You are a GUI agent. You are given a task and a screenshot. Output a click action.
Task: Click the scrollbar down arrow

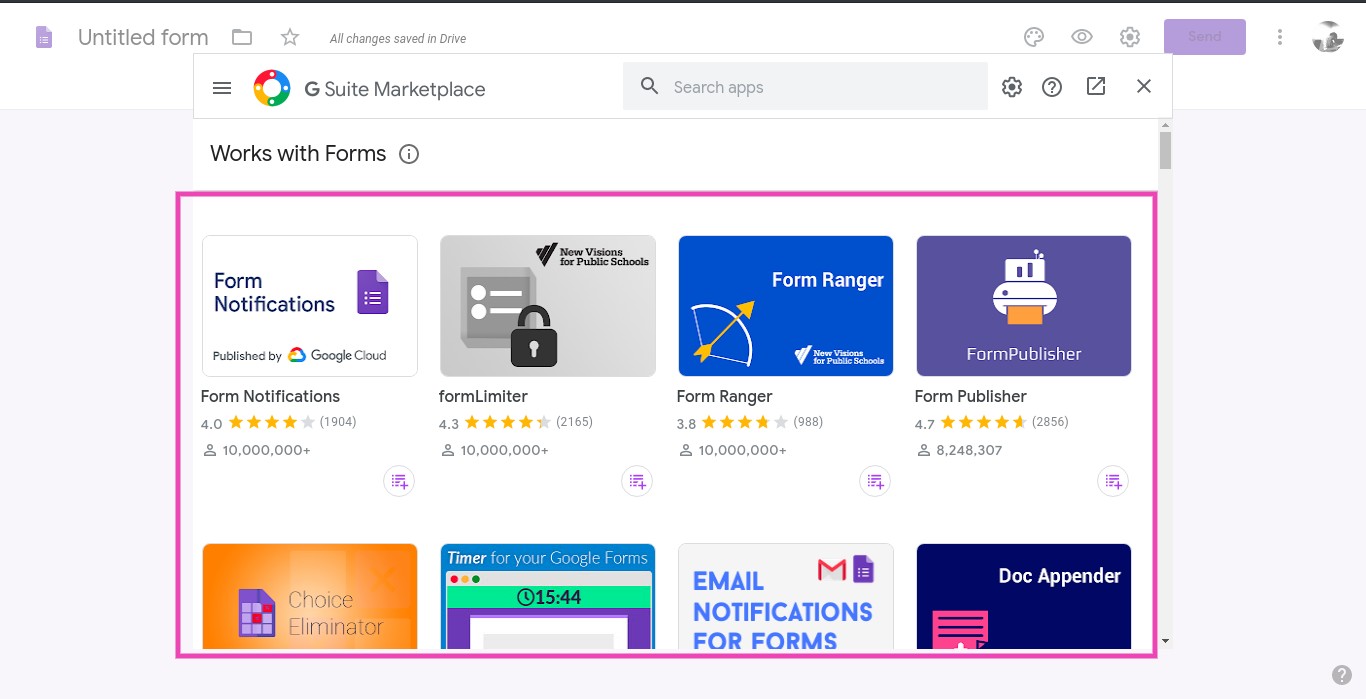click(1165, 641)
